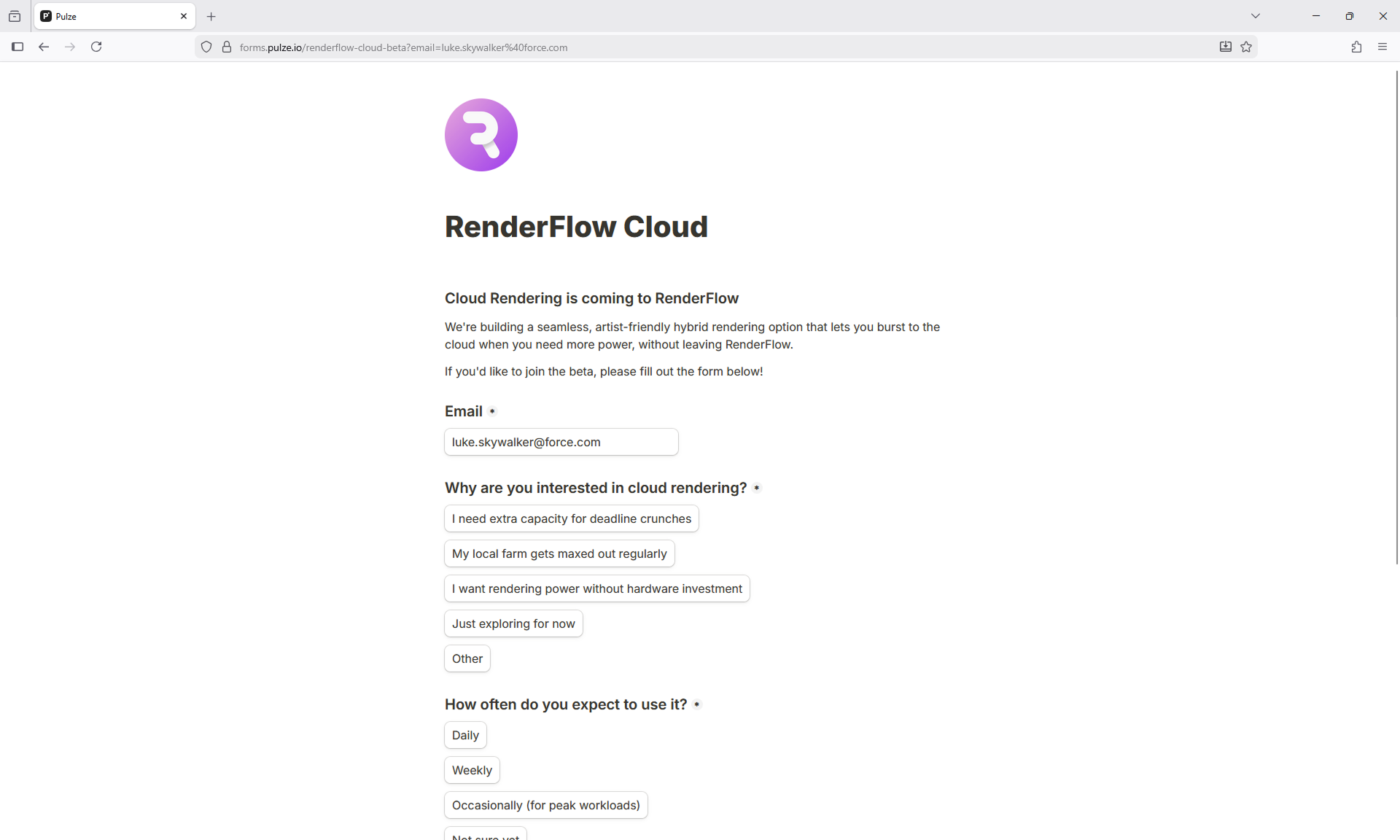Click the page vertical scrollbar
The width and height of the screenshot is (1400, 840).
click(1396, 317)
